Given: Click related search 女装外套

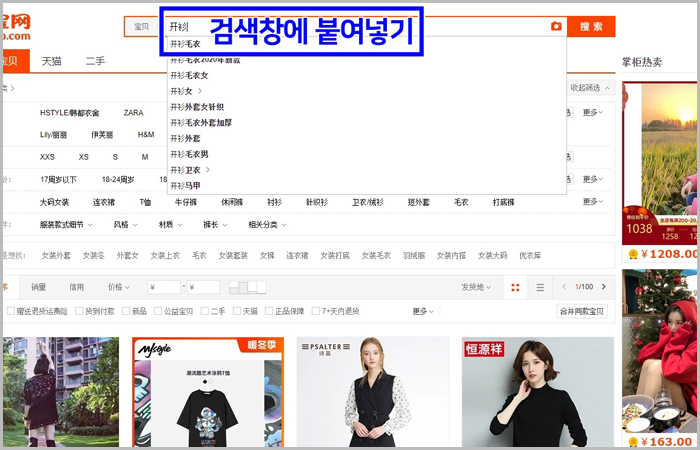Looking at the screenshot, I should pyautogui.click(x=56, y=255).
